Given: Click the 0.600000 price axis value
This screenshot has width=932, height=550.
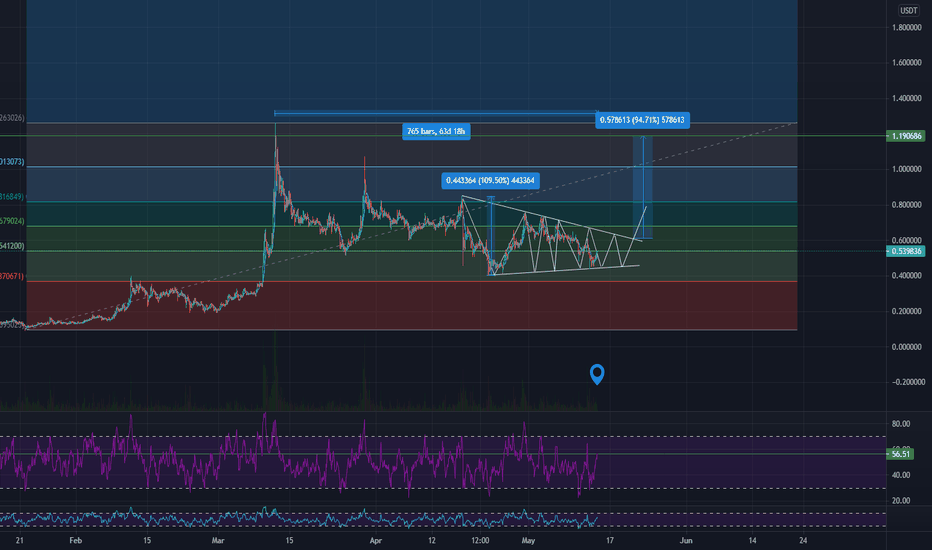Looking at the screenshot, I should click(906, 240).
